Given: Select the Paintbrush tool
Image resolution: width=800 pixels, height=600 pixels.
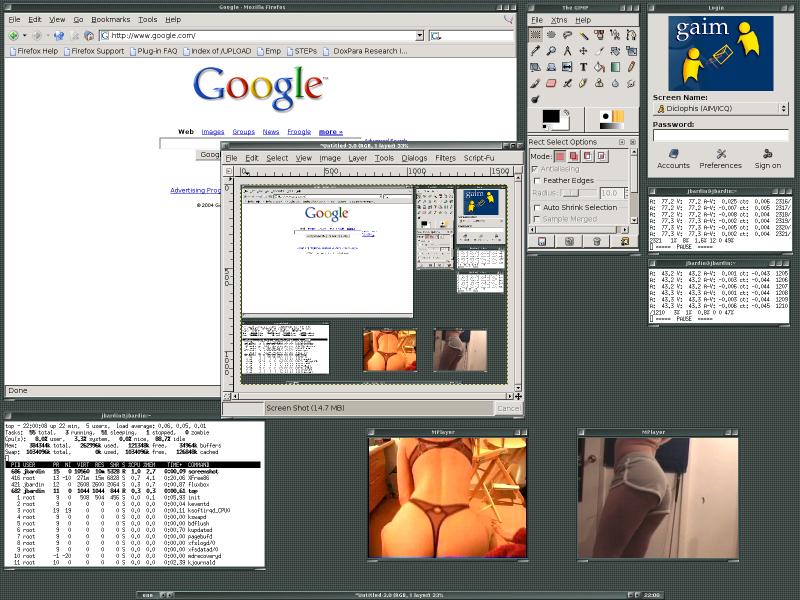Looking at the screenshot, I should 535,83.
